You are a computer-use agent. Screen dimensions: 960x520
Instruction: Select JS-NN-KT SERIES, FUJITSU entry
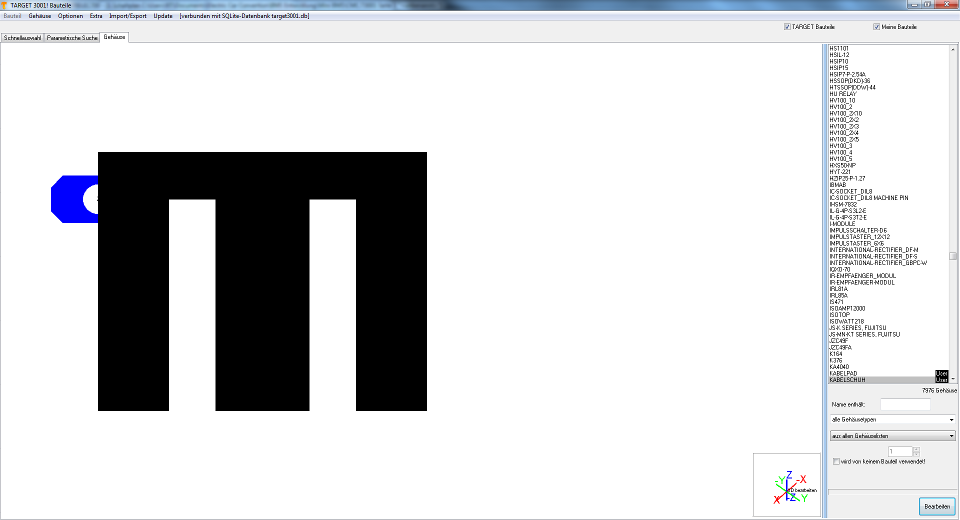(x=864, y=334)
